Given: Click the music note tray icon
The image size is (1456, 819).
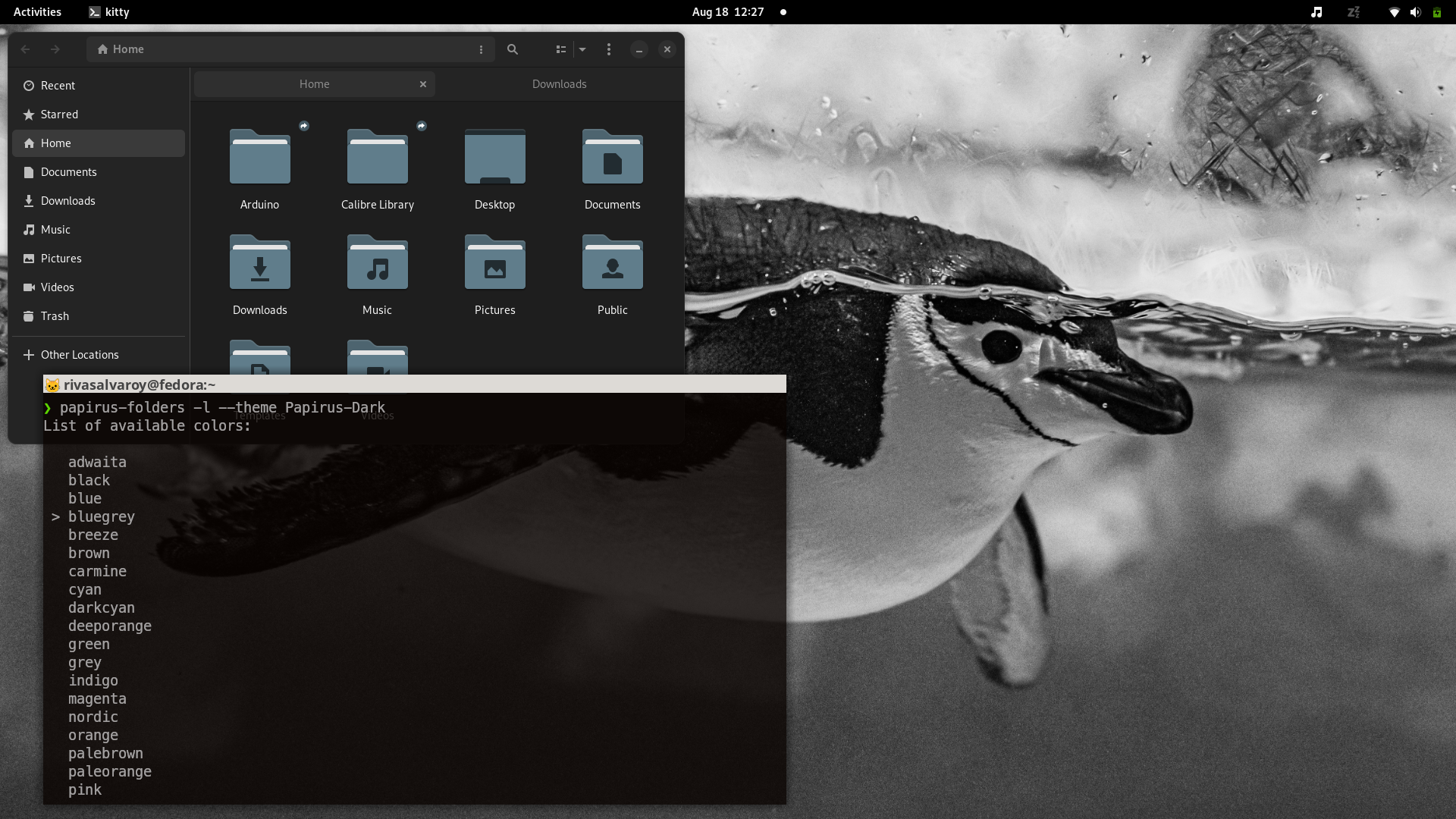Looking at the screenshot, I should [x=1316, y=12].
